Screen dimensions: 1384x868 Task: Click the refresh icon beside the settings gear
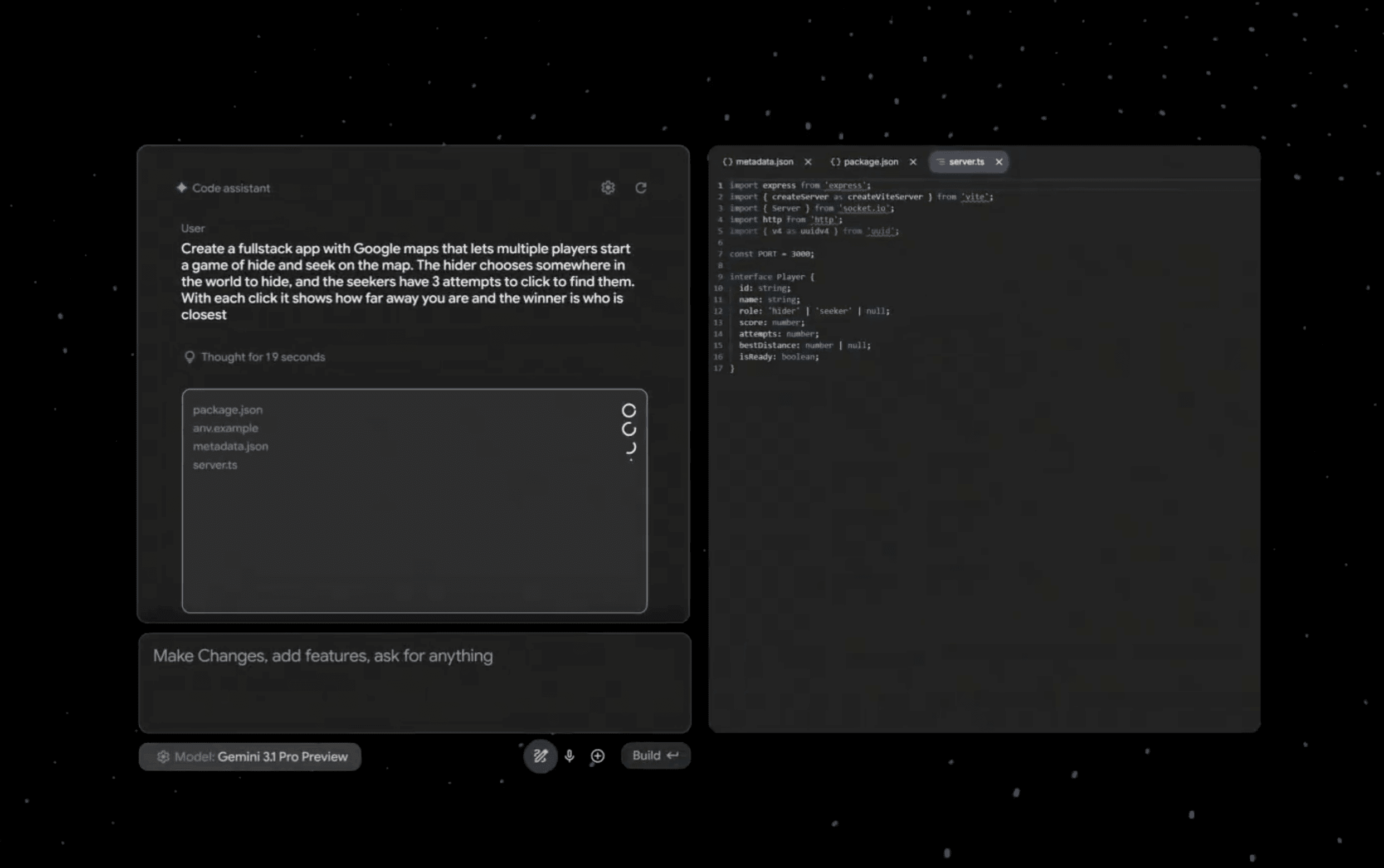[641, 187]
